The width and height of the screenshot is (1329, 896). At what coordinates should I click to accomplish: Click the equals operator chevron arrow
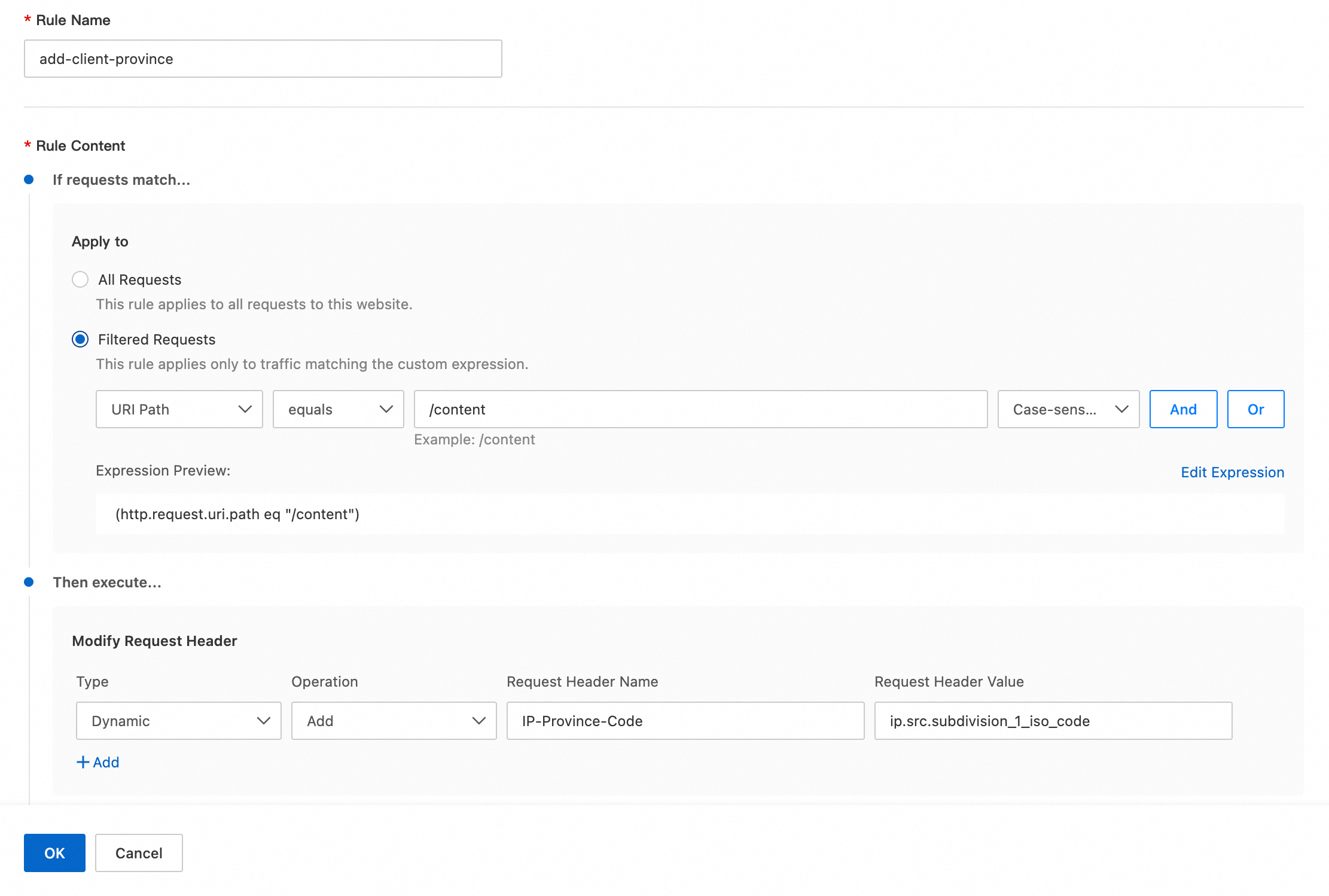386,409
